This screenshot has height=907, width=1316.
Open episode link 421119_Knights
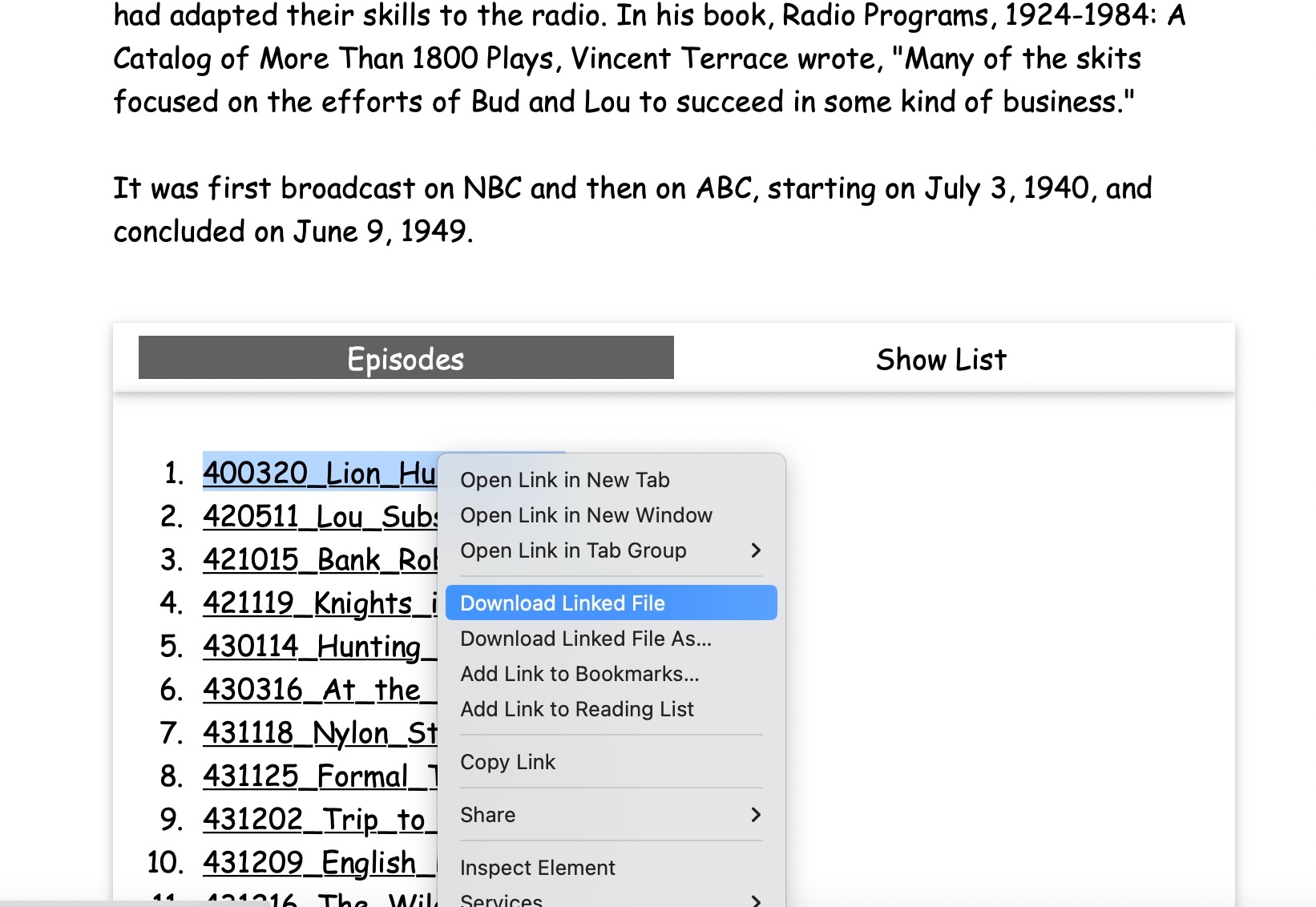[x=320, y=603]
